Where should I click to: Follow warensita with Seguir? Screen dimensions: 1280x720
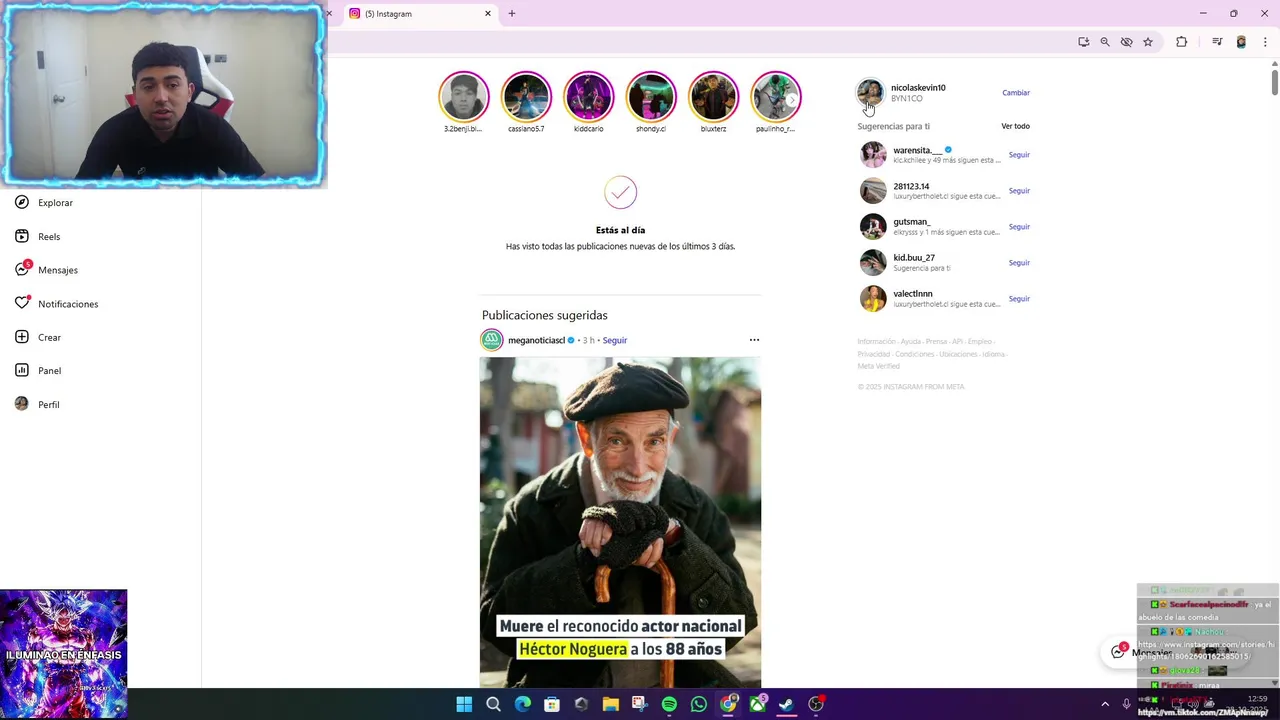pyautogui.click(x=1019, y=155)
